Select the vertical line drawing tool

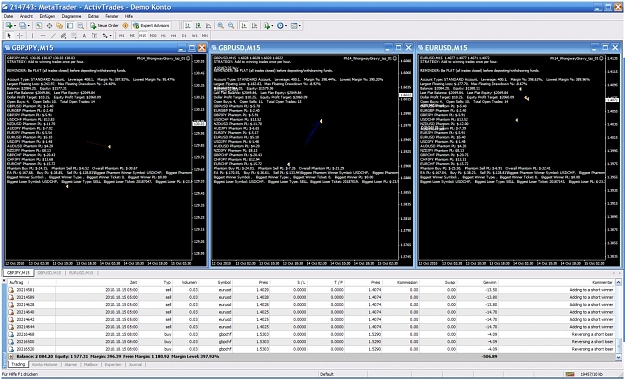32,35
